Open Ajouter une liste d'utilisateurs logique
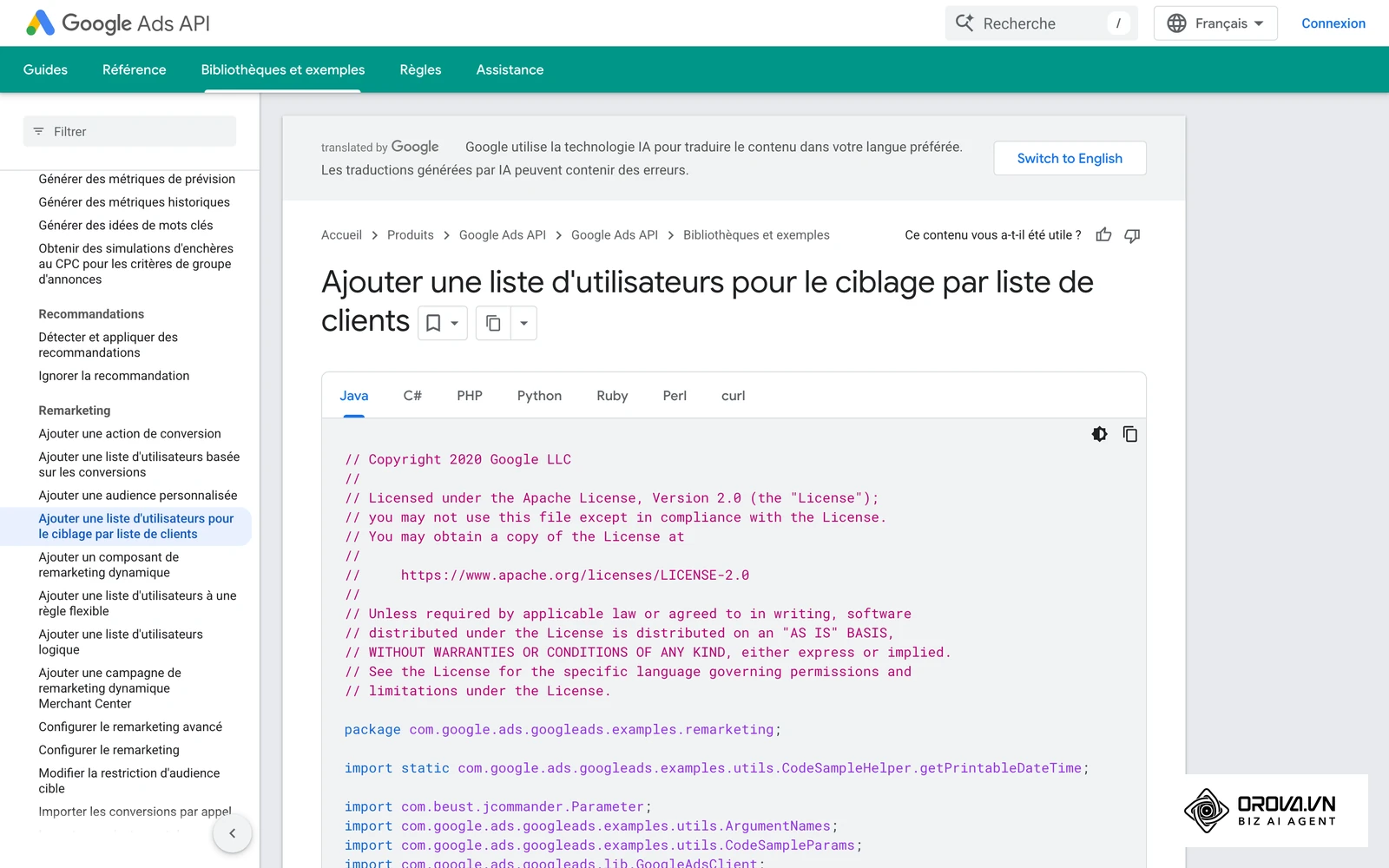 (x=121, y=642)
